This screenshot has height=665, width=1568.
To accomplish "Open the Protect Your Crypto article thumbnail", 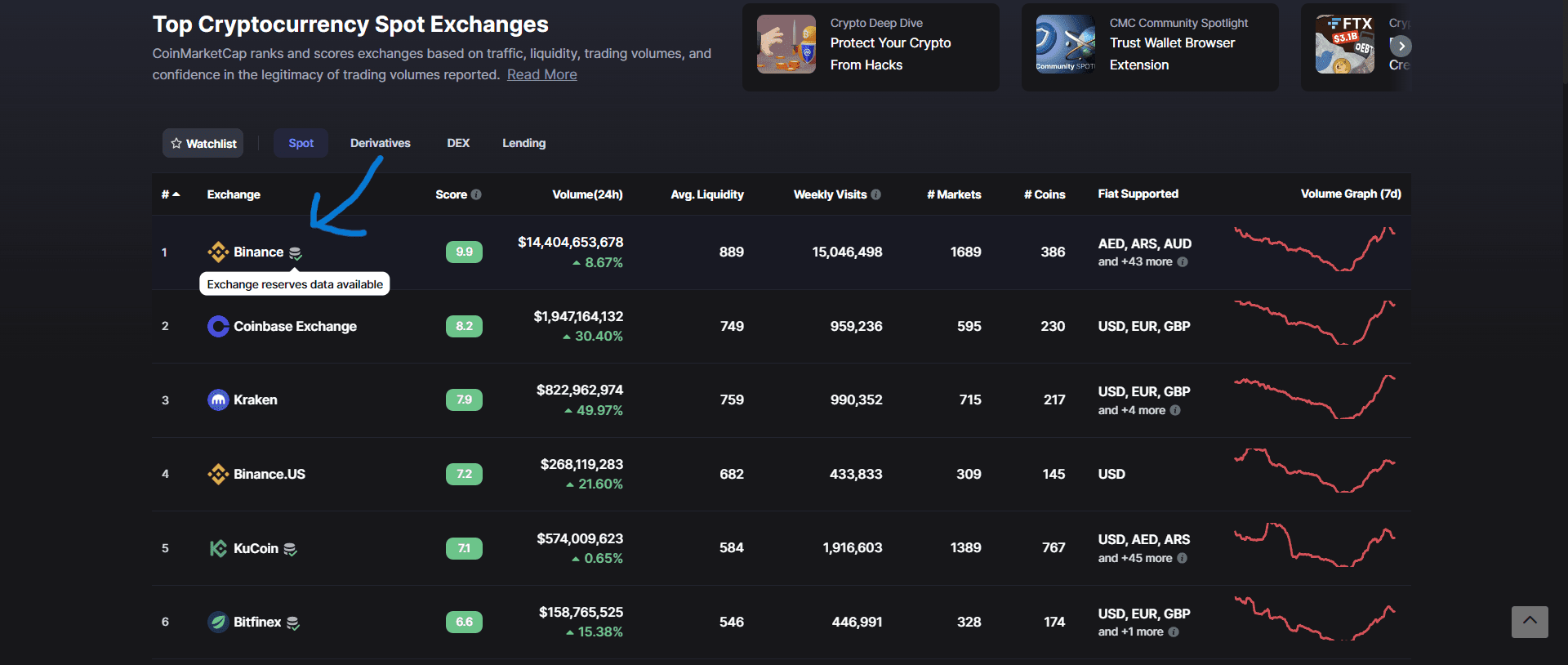I will [x=786, y=45].
